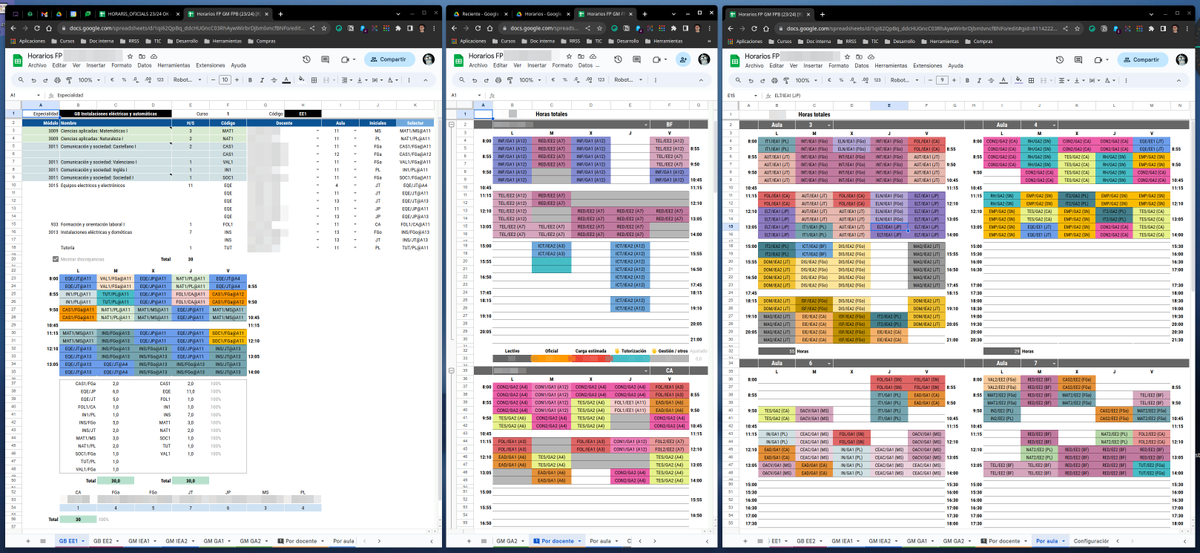This screenshot has height=553, width=1200.
Task: Open font Robot... dropdown in left window
Action: click(187, 80)
